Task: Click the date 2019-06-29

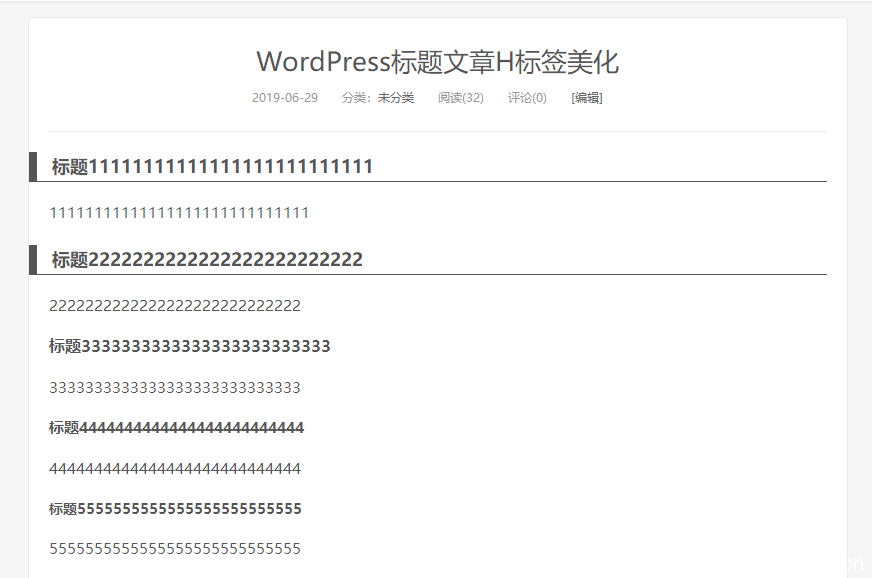Action: pos(285,98)
